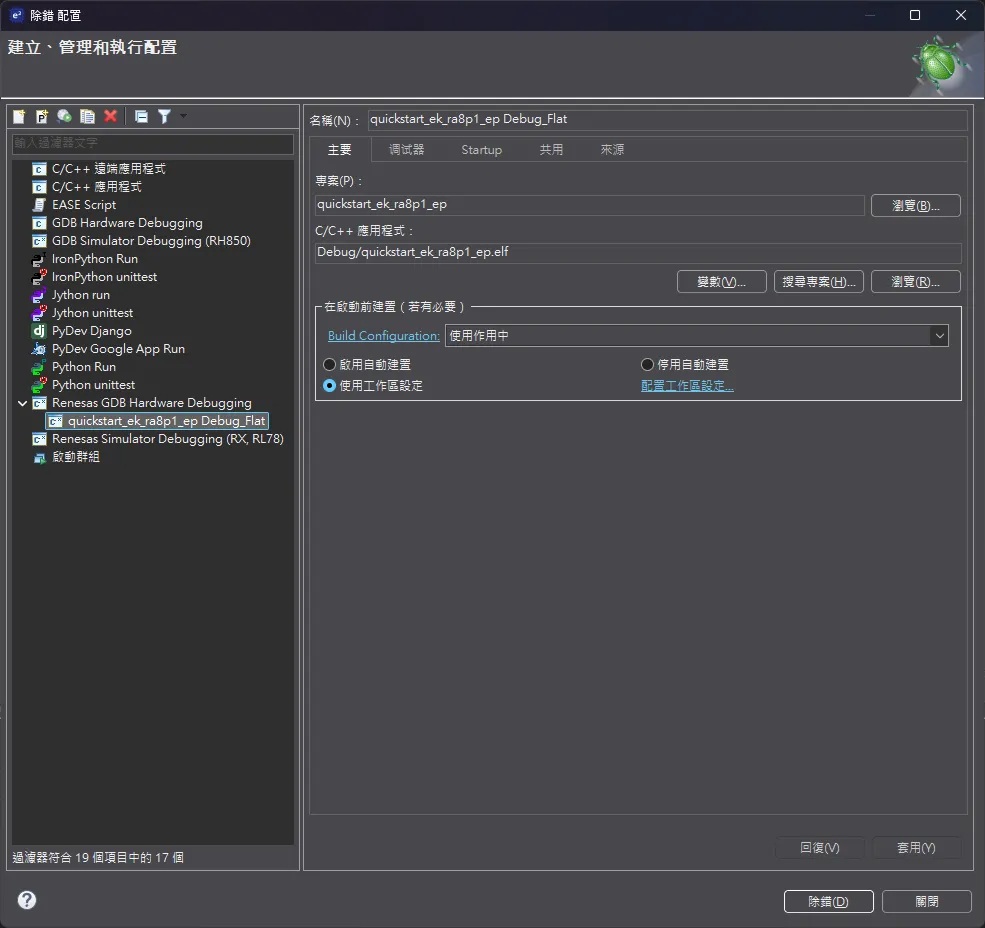Click the Duplicate configuration icon
Screen dimensions: 985x928
[87, 116]
